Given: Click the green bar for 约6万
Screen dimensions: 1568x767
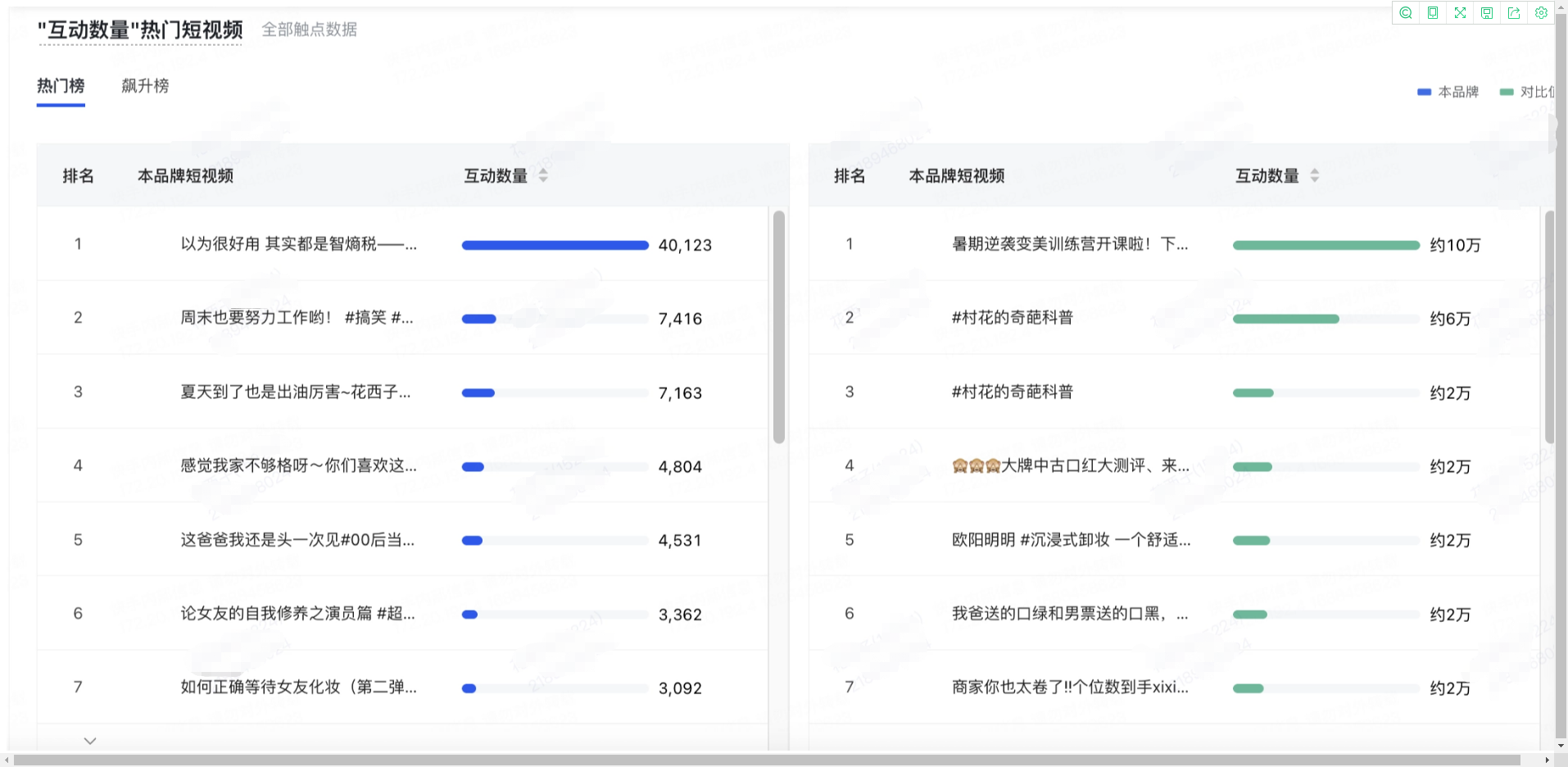Looking at the screenshot, I should pos(1286,319).
